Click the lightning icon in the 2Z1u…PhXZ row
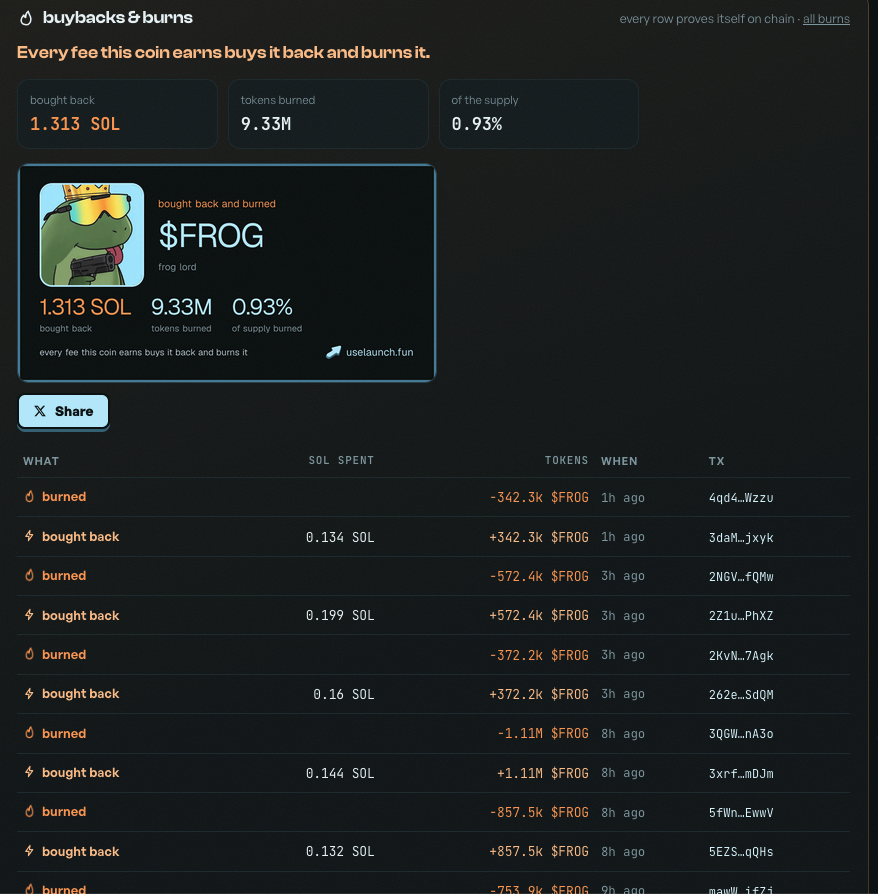The image size is (878, 894). (30, 615)
